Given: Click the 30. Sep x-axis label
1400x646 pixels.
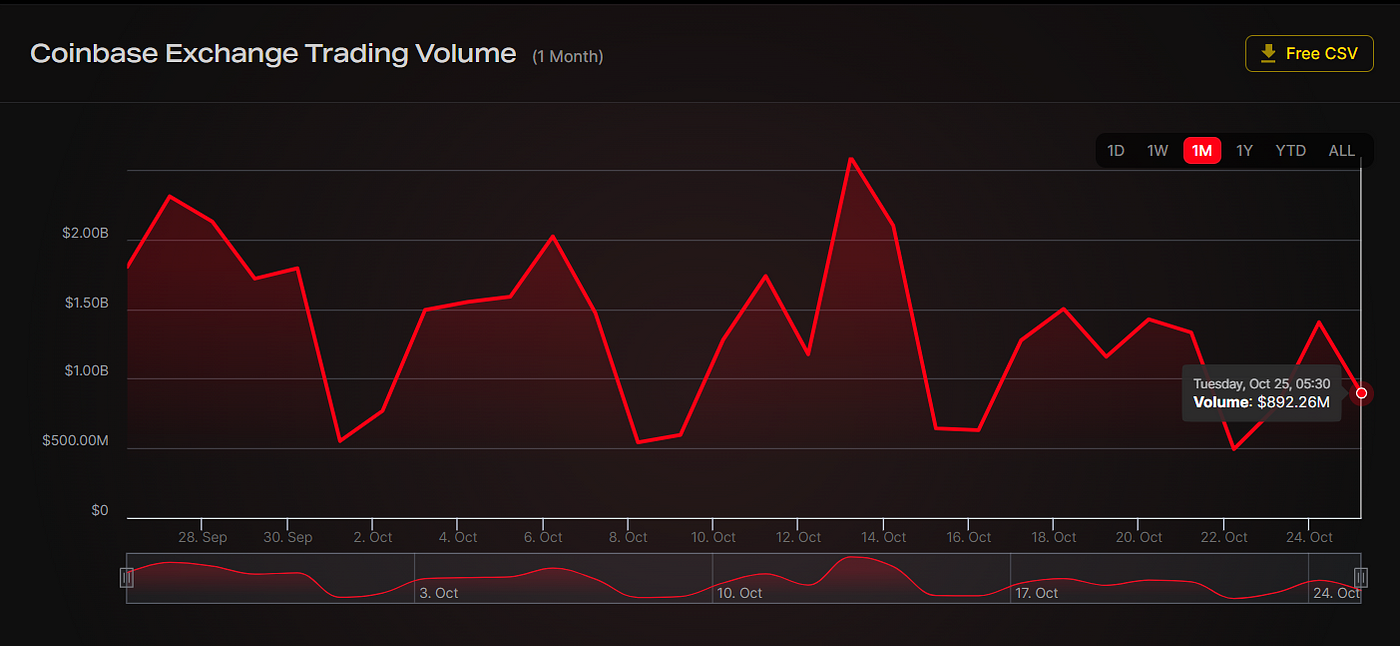Looking at the screenshot, I should (287, 537).
